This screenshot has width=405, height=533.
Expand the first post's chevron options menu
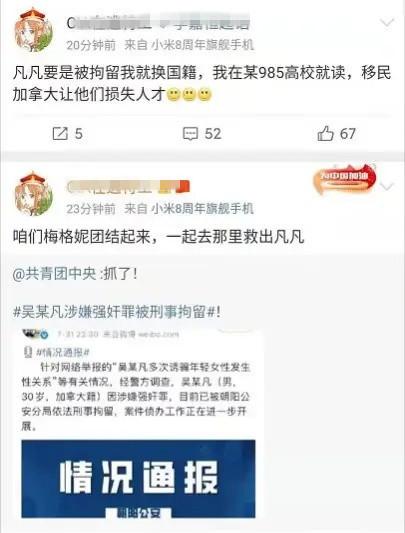click(387, 23)
